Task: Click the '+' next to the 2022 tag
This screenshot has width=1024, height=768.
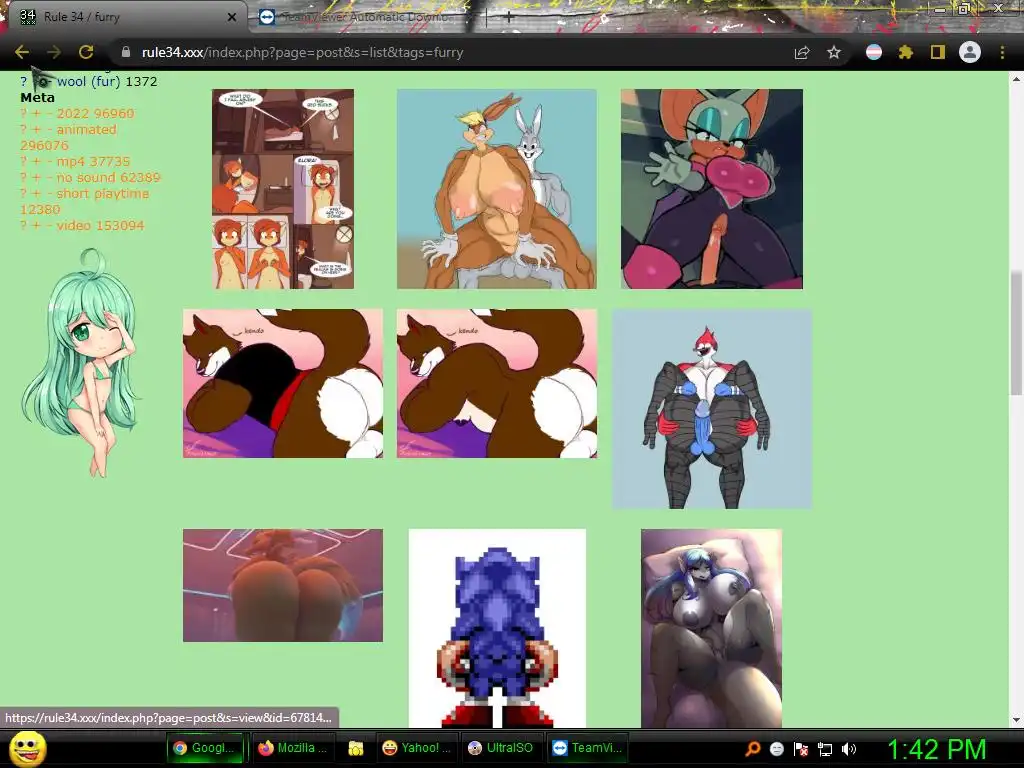Action: click(37, 114)
